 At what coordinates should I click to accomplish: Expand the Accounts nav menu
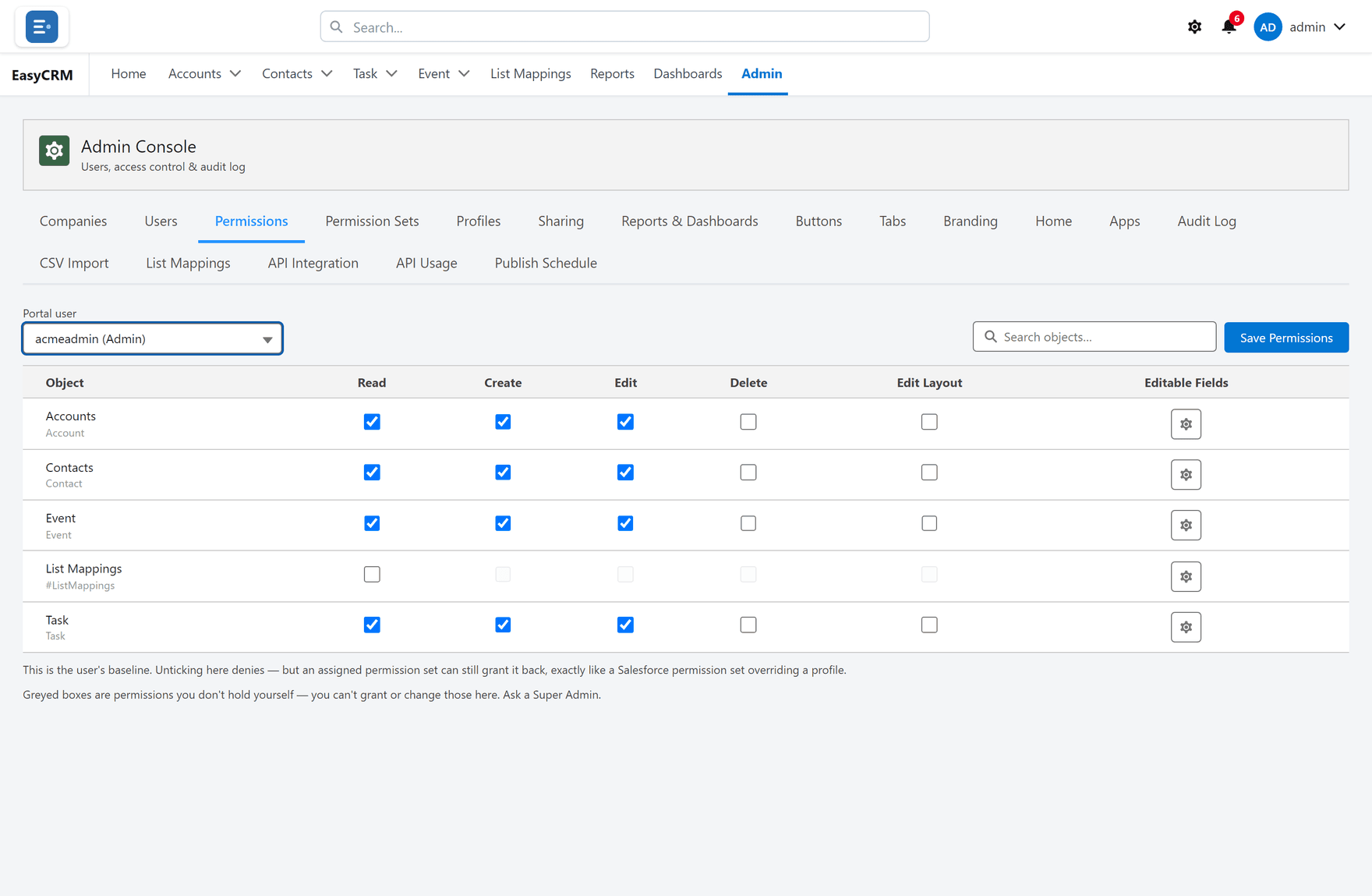tap(235, 74)
